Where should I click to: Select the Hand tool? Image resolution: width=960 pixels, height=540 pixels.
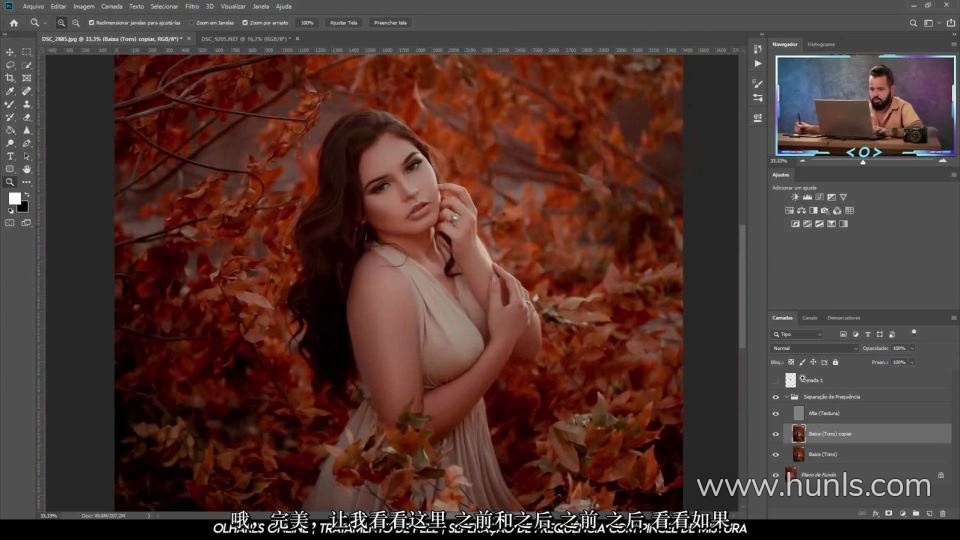click(x=26, y=169)
